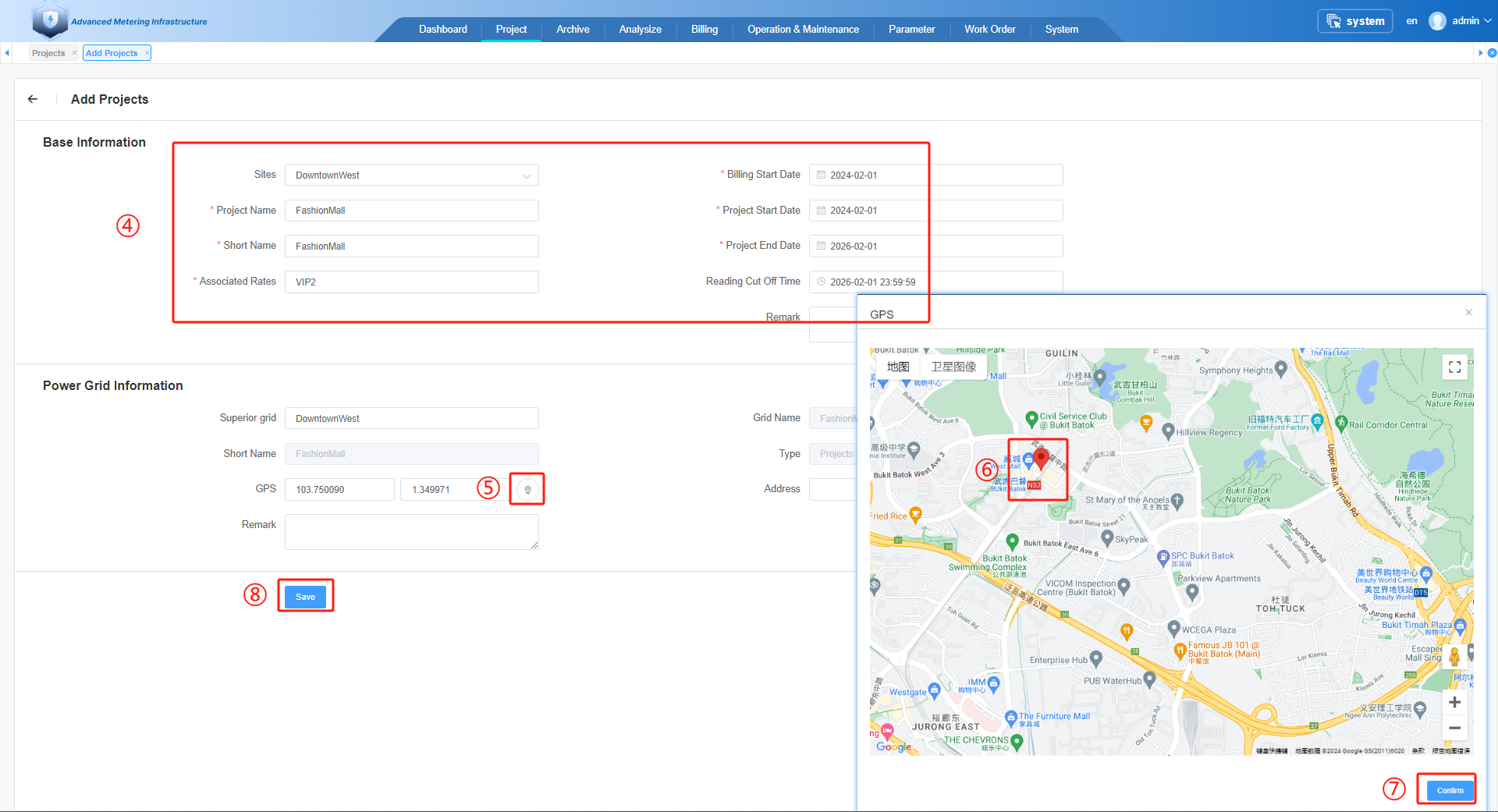Screen dimensions: 1498x812
Task: Open the Dashboard menu
Action: pyautogui.click(x=443, y=29)
